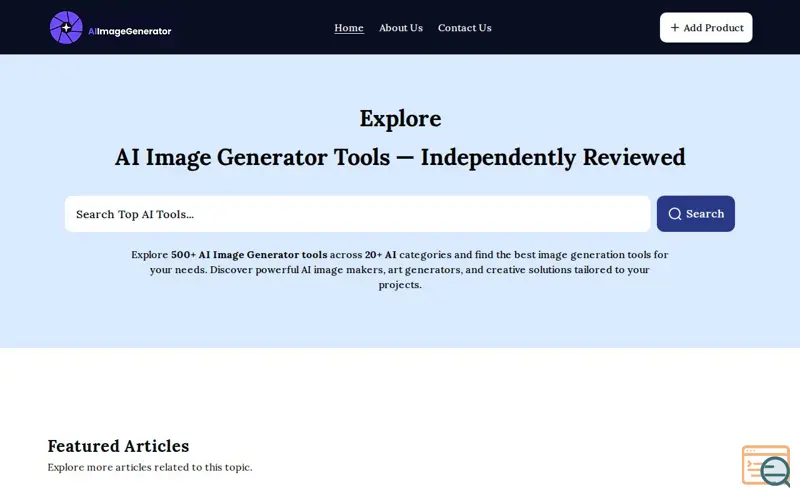
Task: Focus the Search Top AI Tools field
Action: click(x=357, y=214)
